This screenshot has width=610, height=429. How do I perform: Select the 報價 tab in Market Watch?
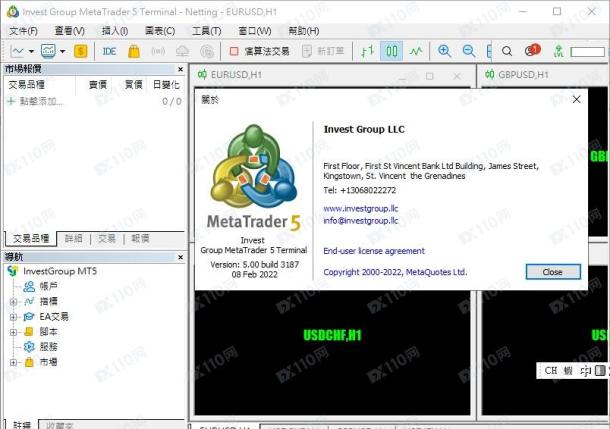pyautogui.click(x=140, y=238)
